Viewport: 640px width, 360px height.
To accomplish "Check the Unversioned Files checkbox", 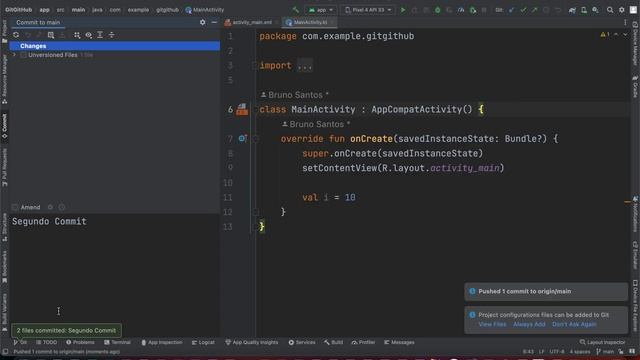I will [23, 55].
